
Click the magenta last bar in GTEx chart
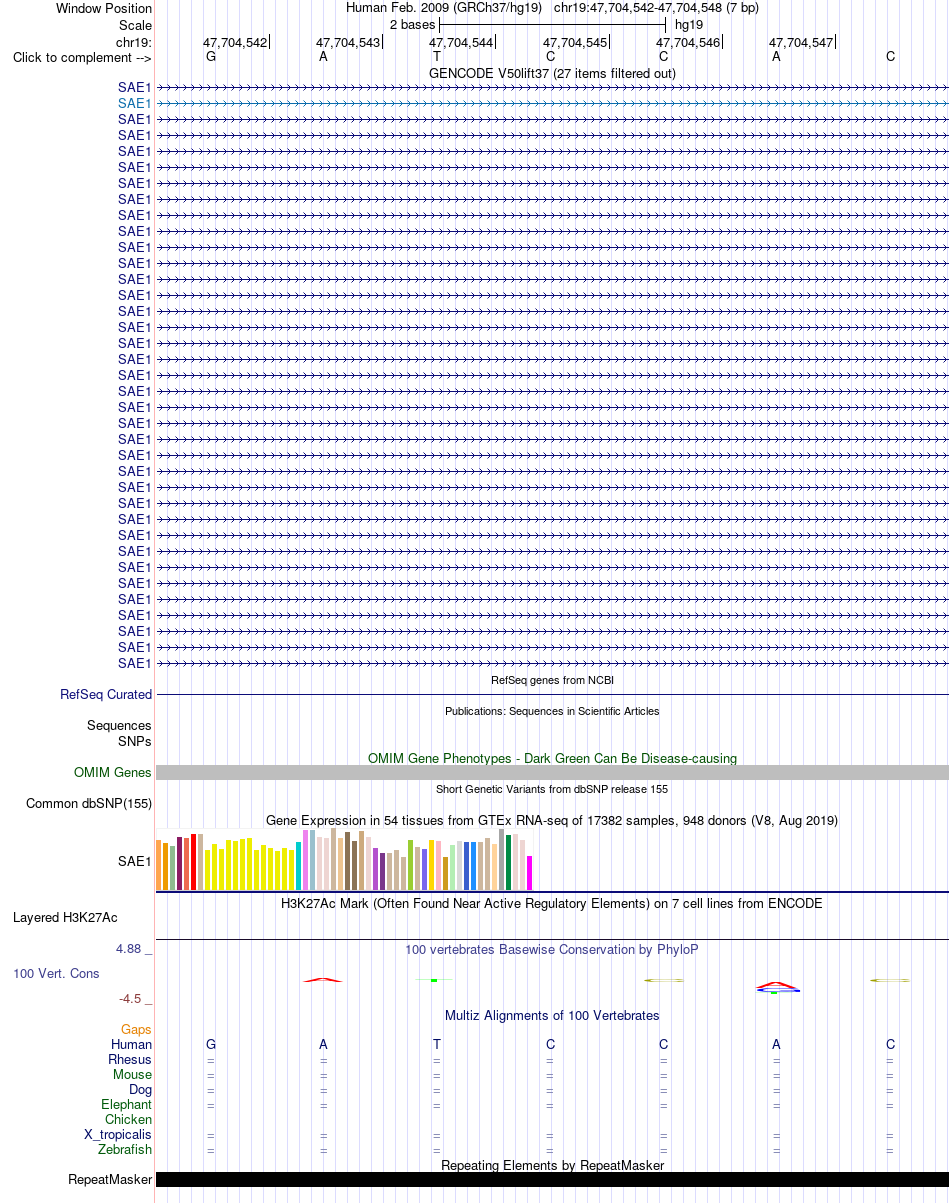coord(530,873)
